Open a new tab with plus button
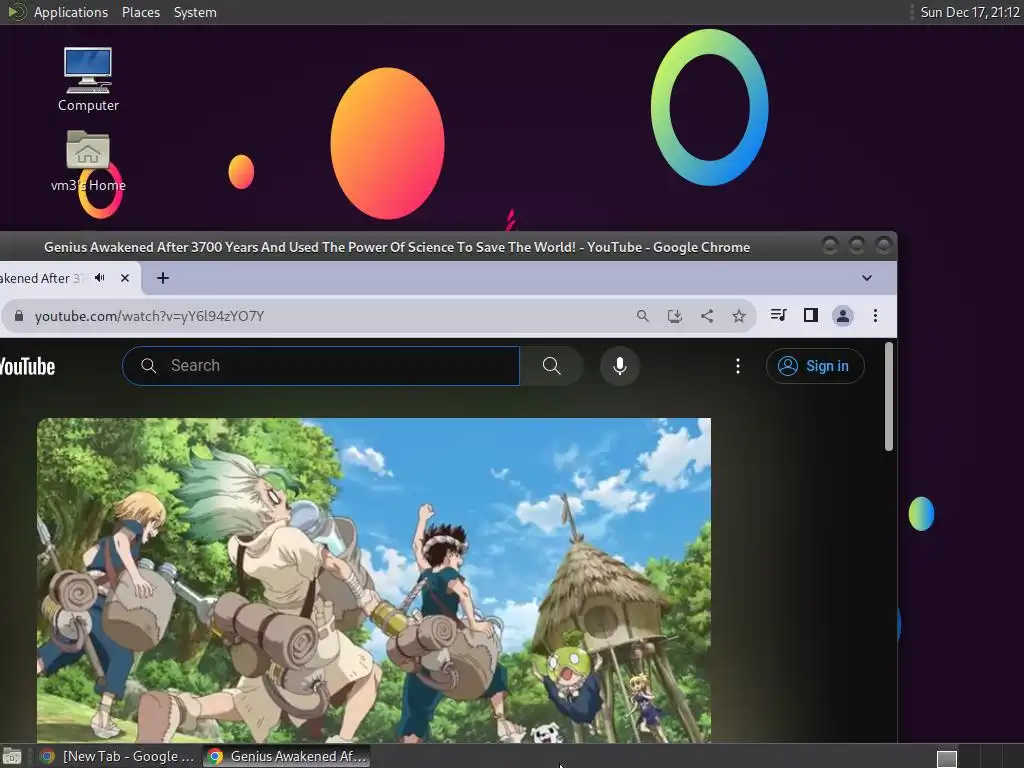1024x768 pixels. coord(163,278)
